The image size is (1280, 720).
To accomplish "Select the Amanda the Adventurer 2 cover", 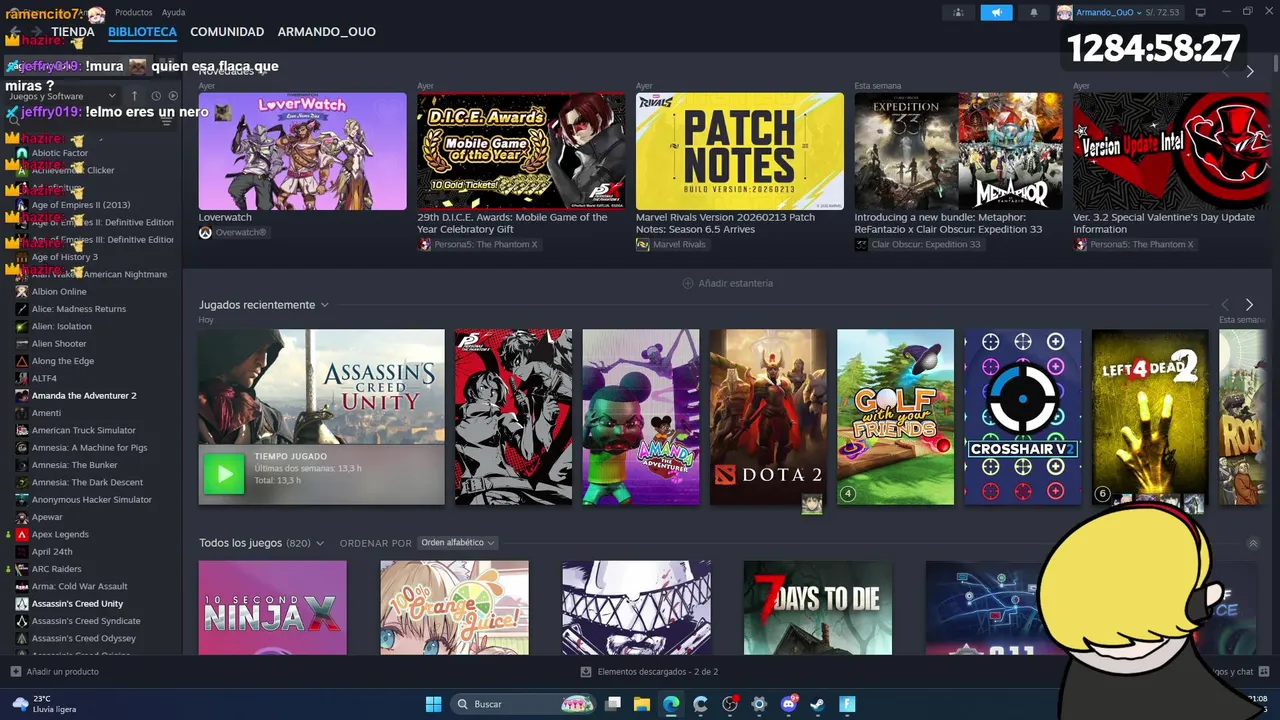I will tap(641, 417).
